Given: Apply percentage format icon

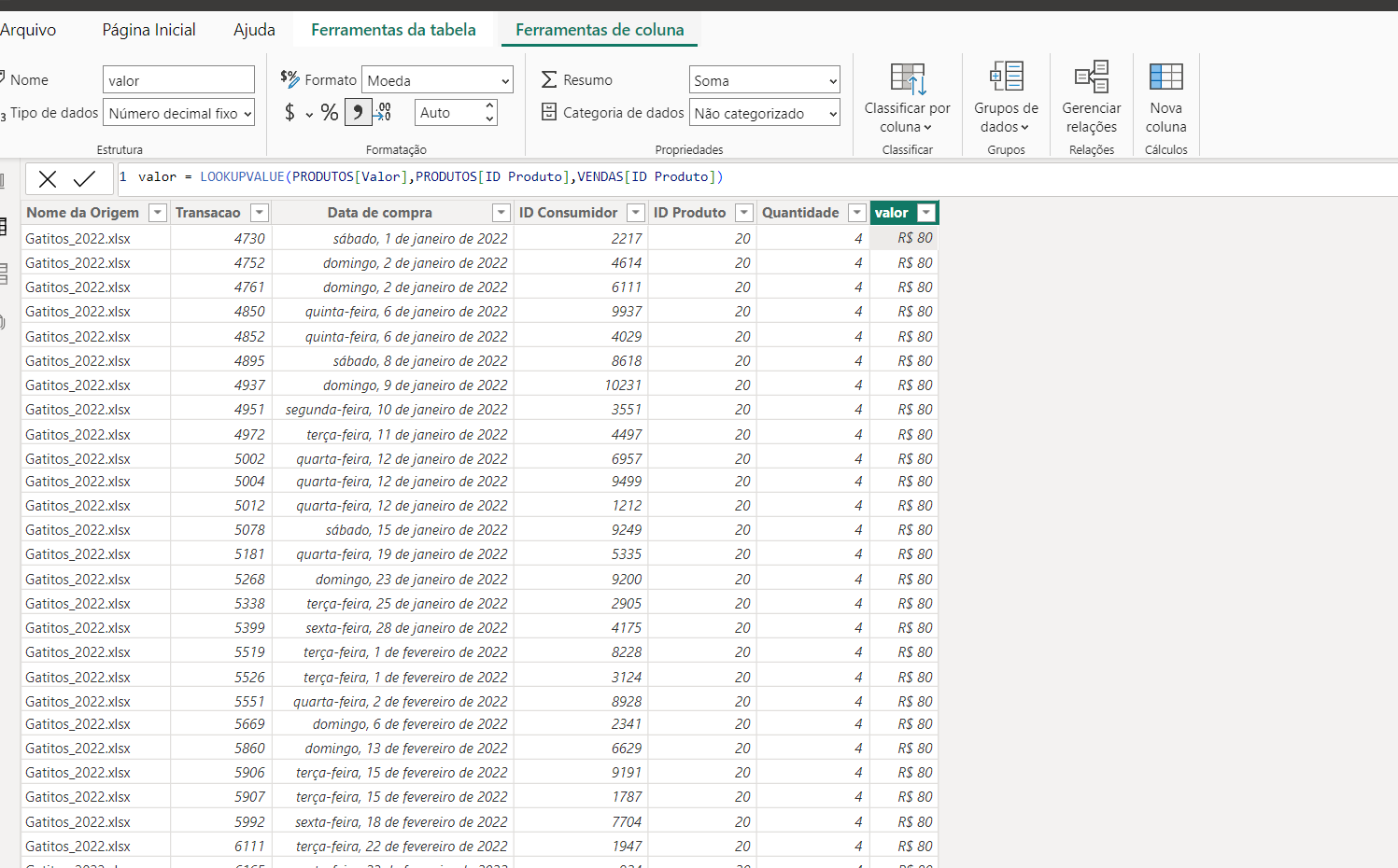Looking at the screenshot, I should (x=330, y=113).
